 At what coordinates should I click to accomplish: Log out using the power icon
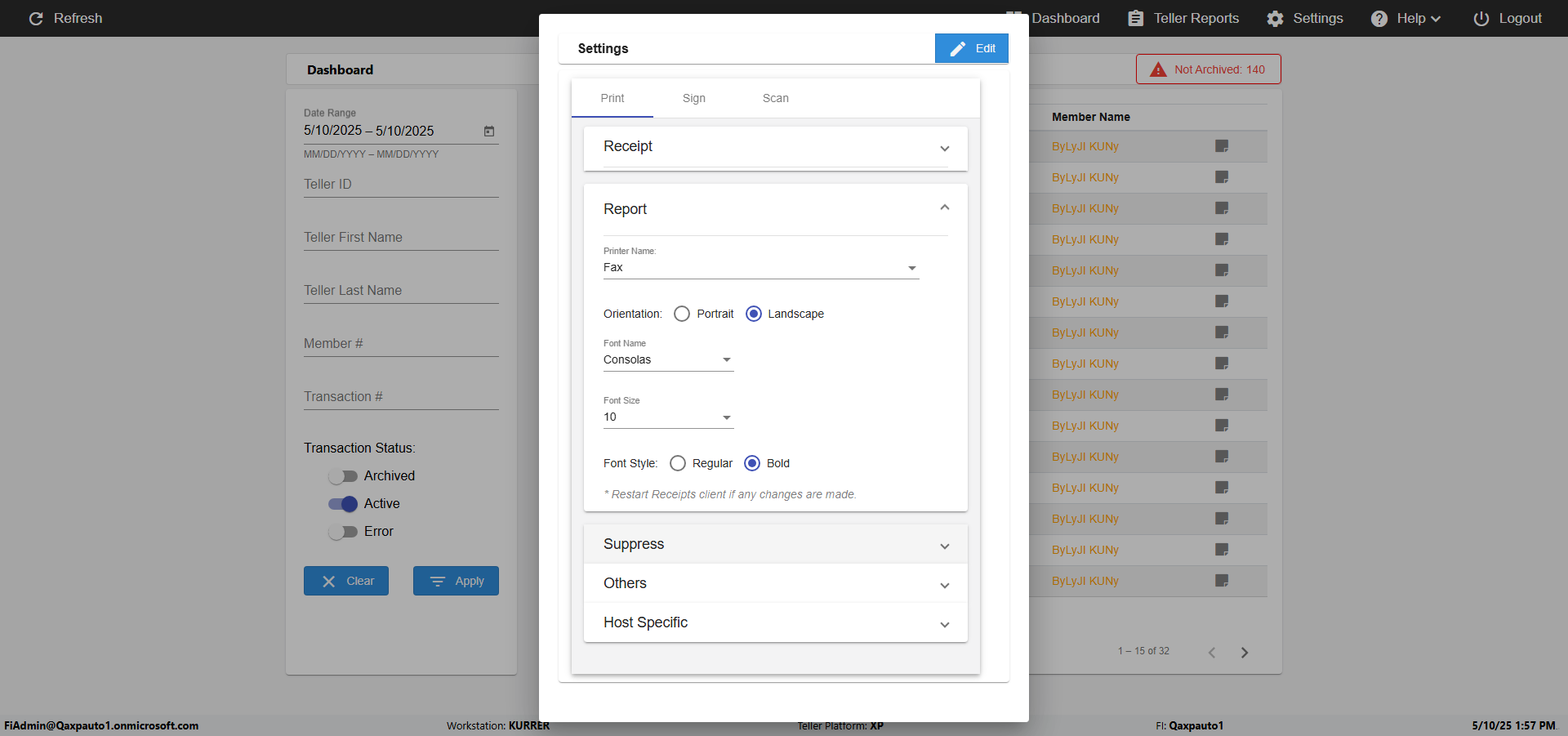click(1481, 18)
